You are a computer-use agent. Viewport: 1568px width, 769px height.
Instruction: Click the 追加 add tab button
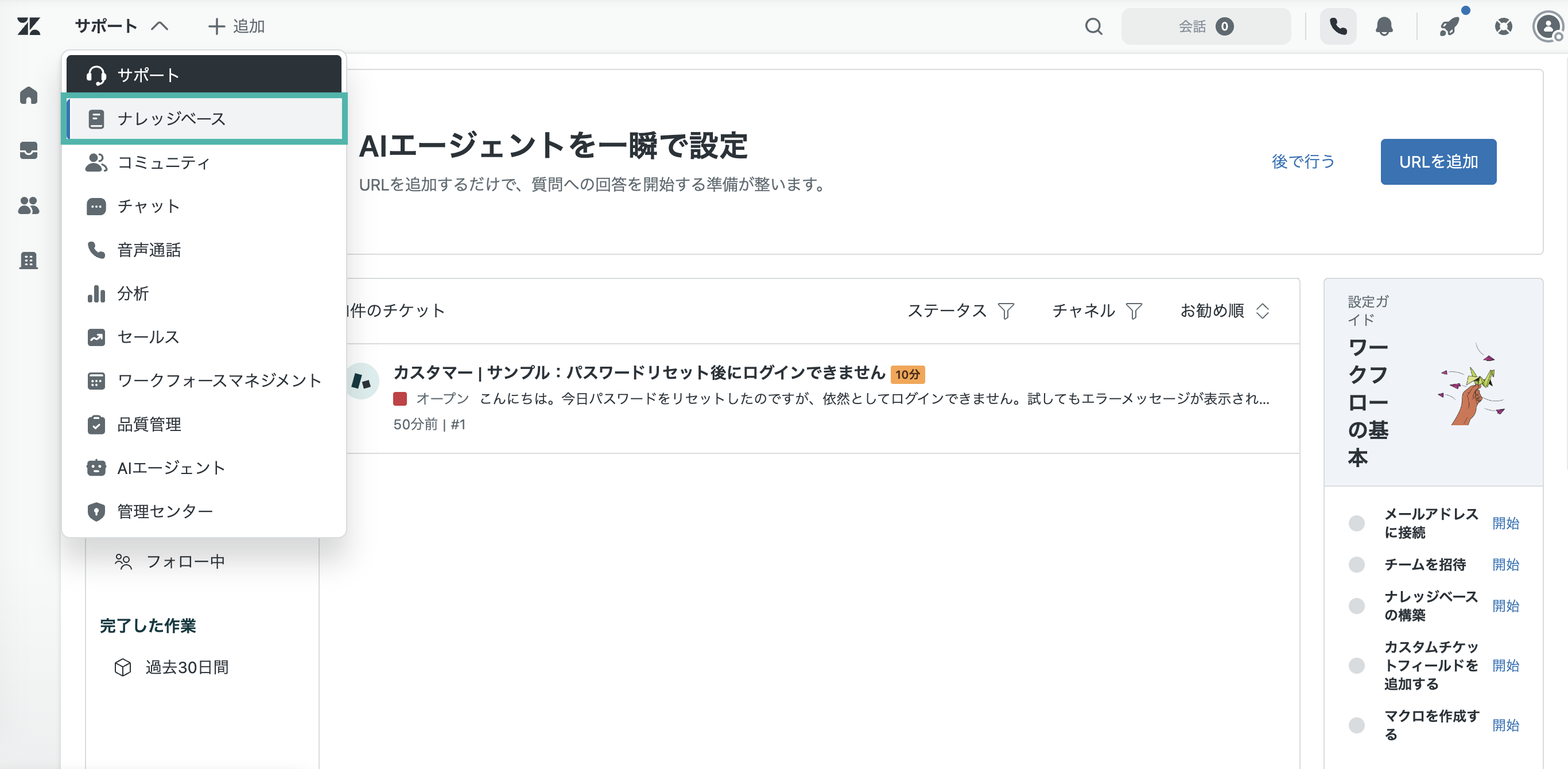click(x=236, y=26)
